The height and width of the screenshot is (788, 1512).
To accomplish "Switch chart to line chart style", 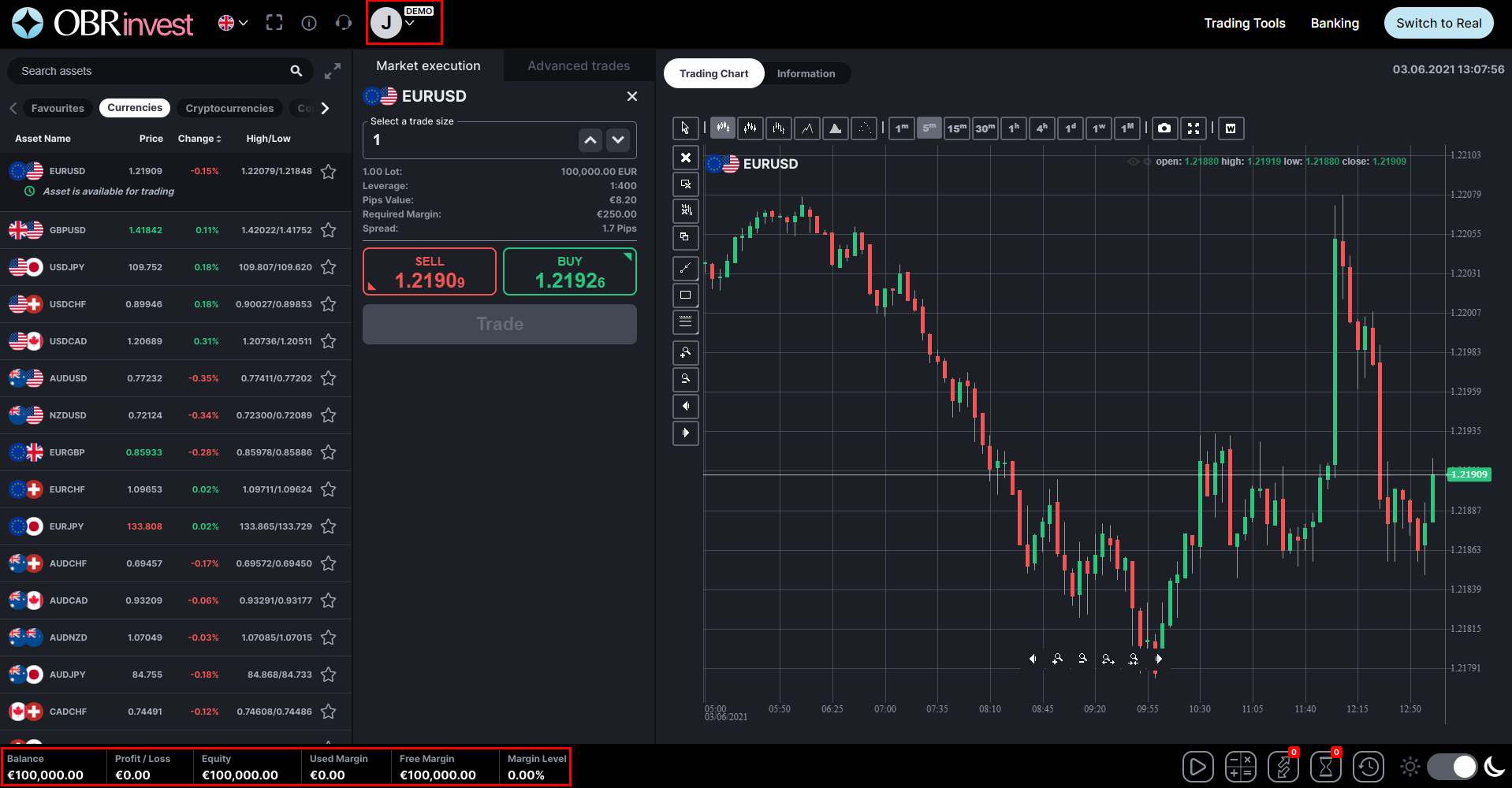I will pyautogui.click(x=807, y=128).
